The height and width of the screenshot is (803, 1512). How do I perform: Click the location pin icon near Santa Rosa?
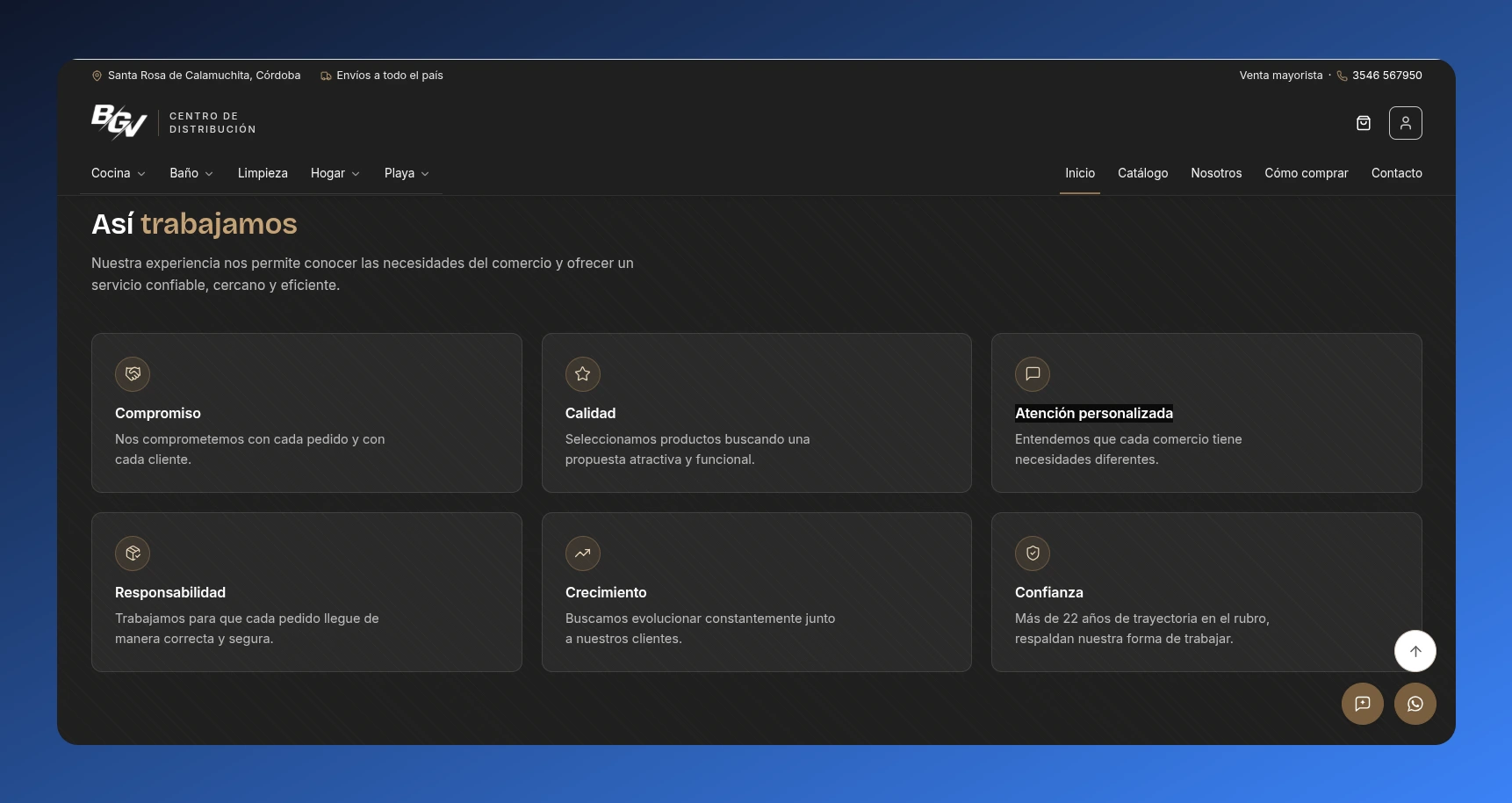(x=97, y=76)
